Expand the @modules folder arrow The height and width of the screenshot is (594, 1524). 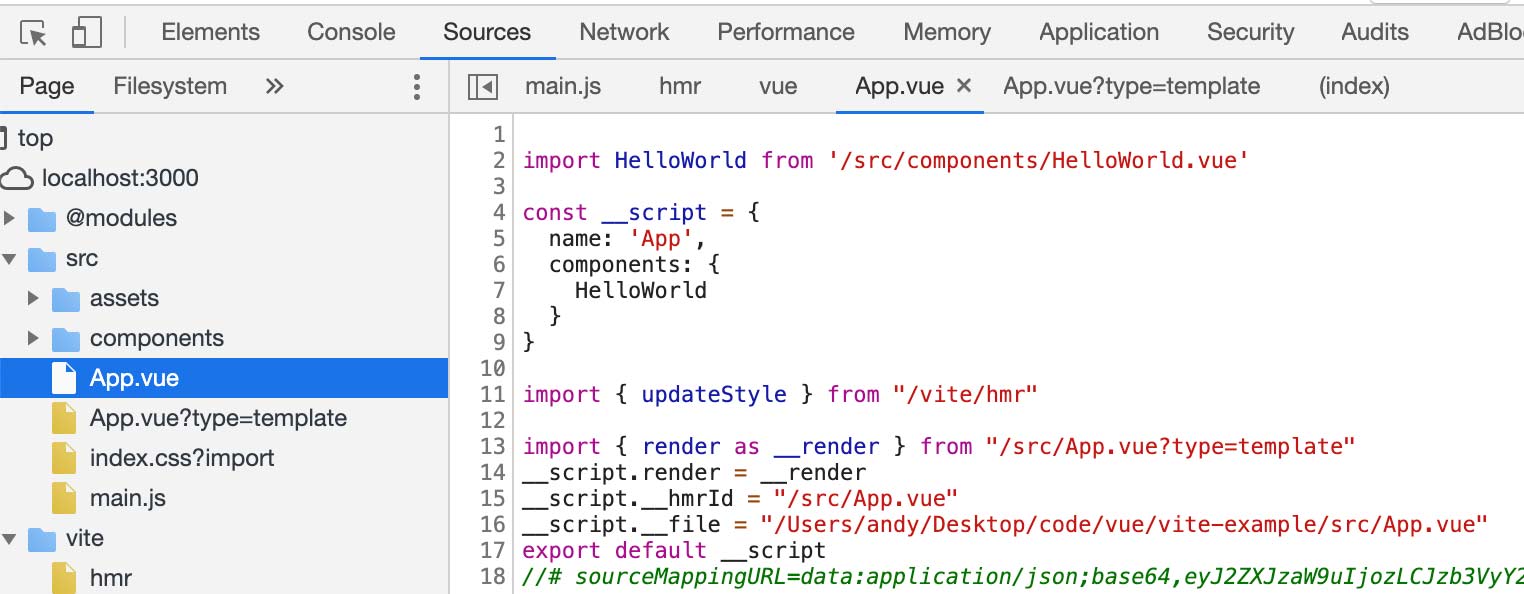(x=10, y=218)
